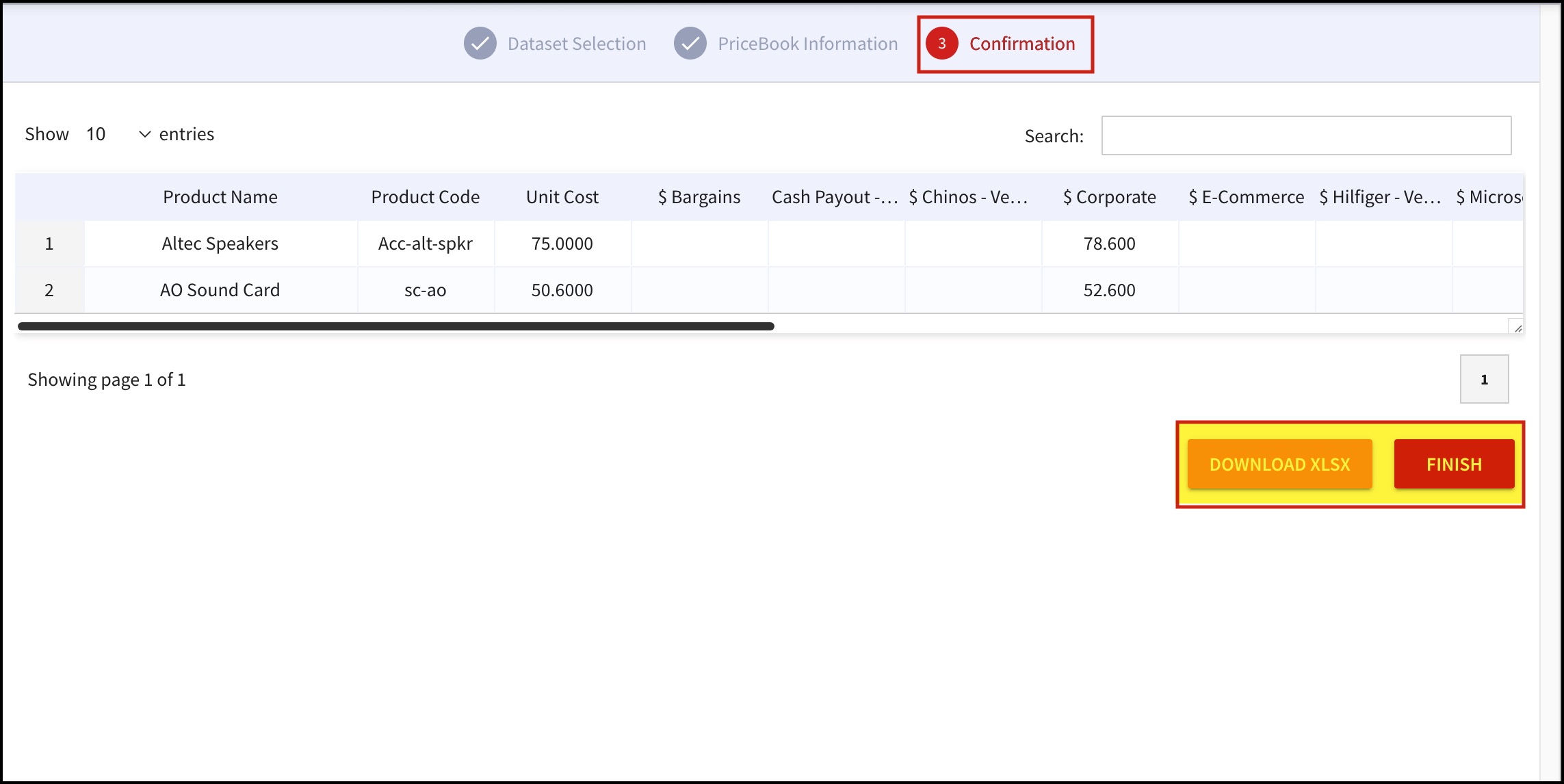Click the 75.0000 unit cost cell
Image resolution: width=1564 pixels, height=784 pixels.
tap(562, 244)
